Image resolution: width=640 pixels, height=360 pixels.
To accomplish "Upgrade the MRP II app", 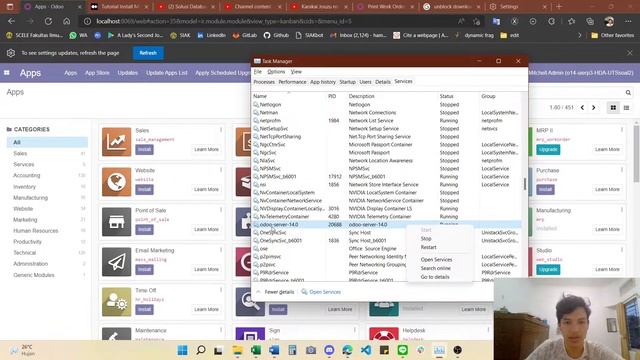I will click(x=548, y=149).
